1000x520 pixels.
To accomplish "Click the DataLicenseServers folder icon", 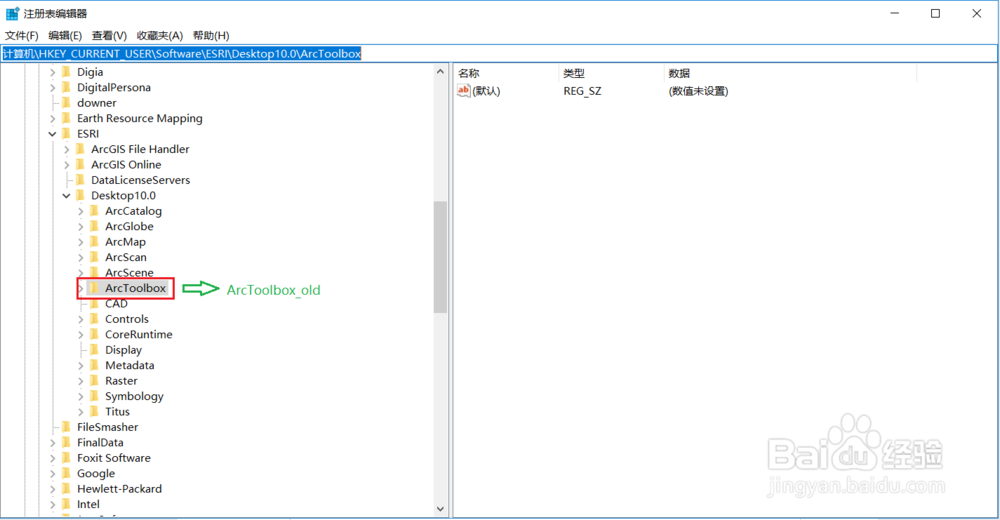I will (x=80, y=179).
